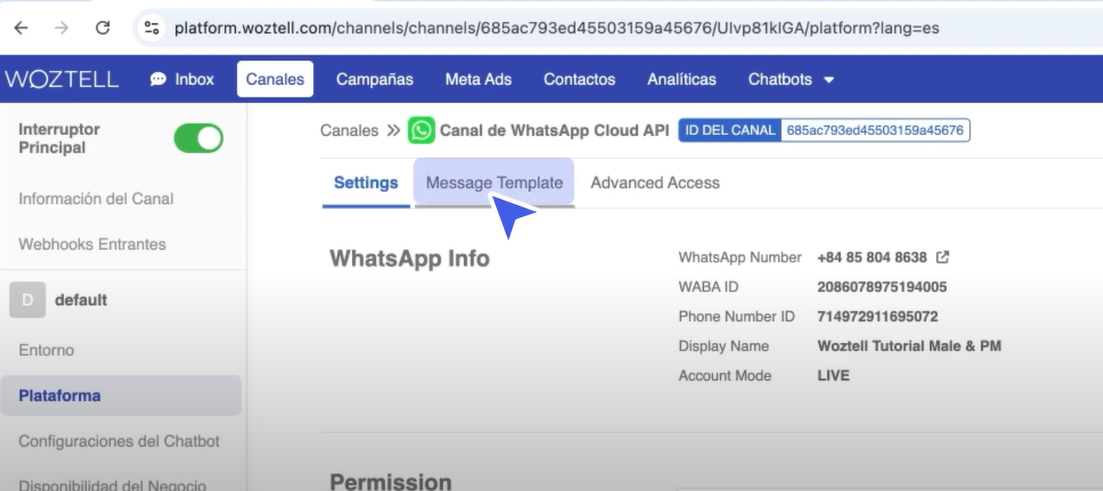Image resolution: width=1103 pixels, height=491 pixels.
Task: Open Meta Ads in the navigation bar
Action: pyautogui.click(x=478, y=79)
